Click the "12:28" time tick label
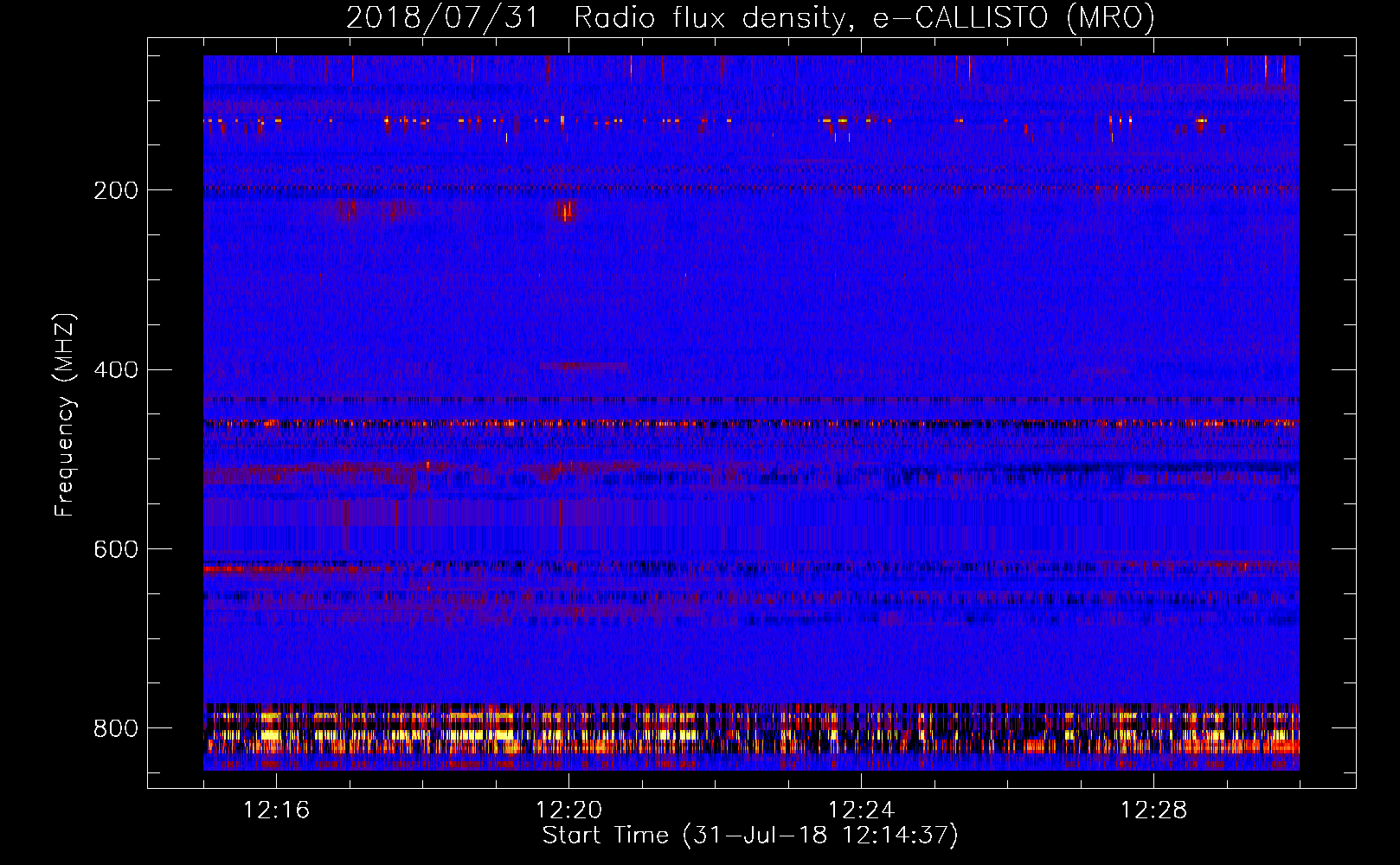This screenshot has width=1400, height=865. click(1153, 811)
